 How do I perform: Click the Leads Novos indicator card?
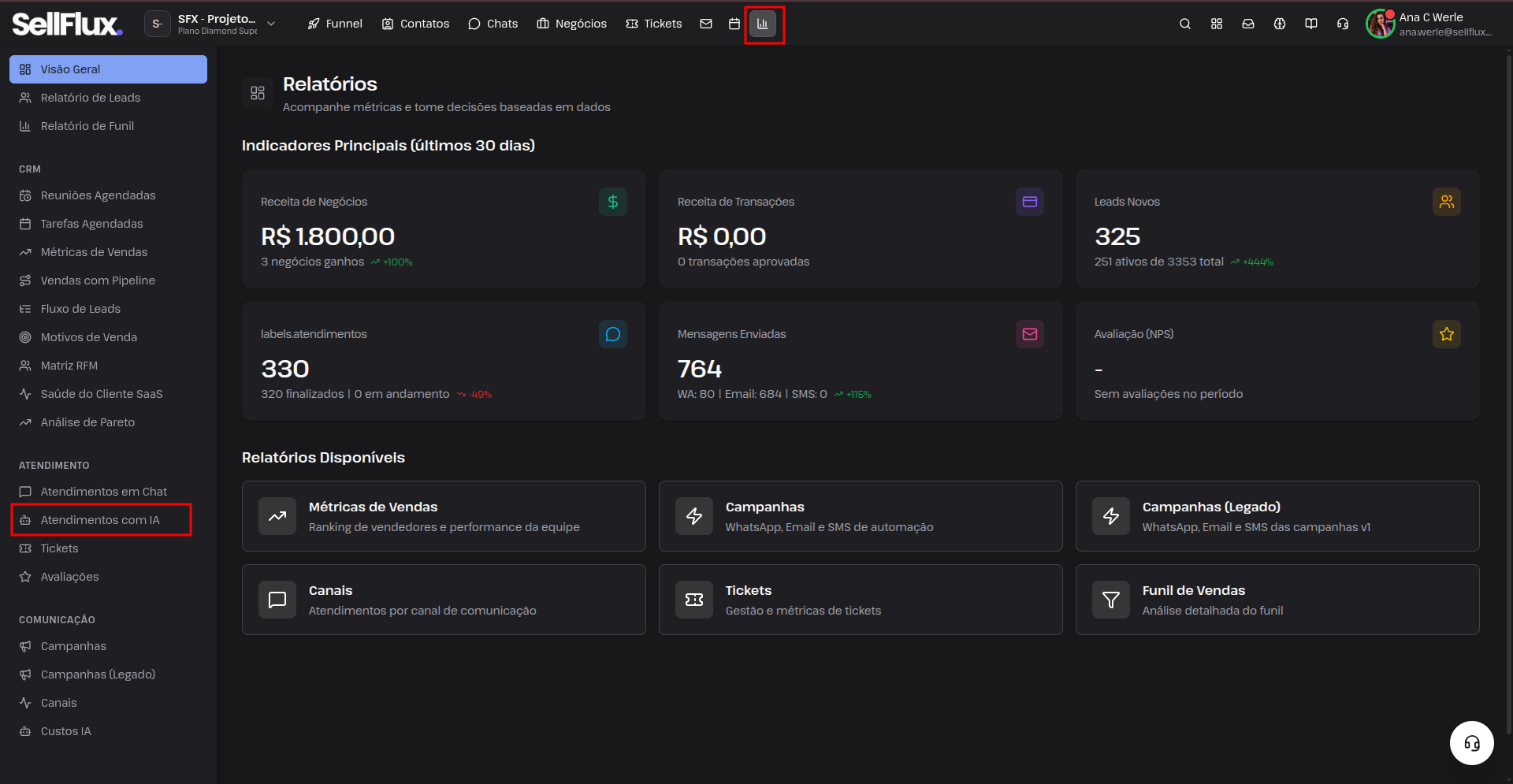(x=1277, y=229)
